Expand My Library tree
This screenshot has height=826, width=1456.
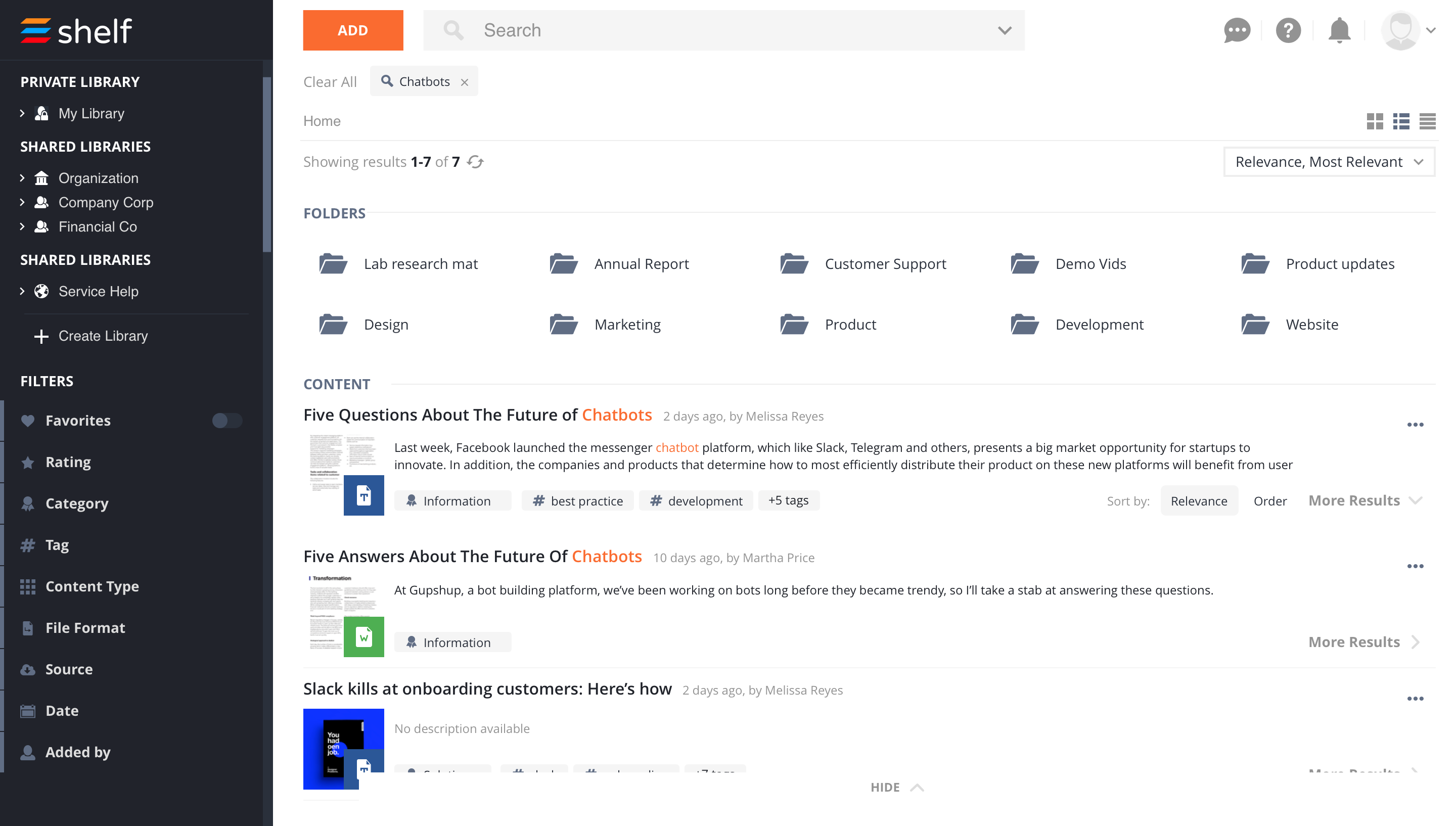click(x=22, y=113)
